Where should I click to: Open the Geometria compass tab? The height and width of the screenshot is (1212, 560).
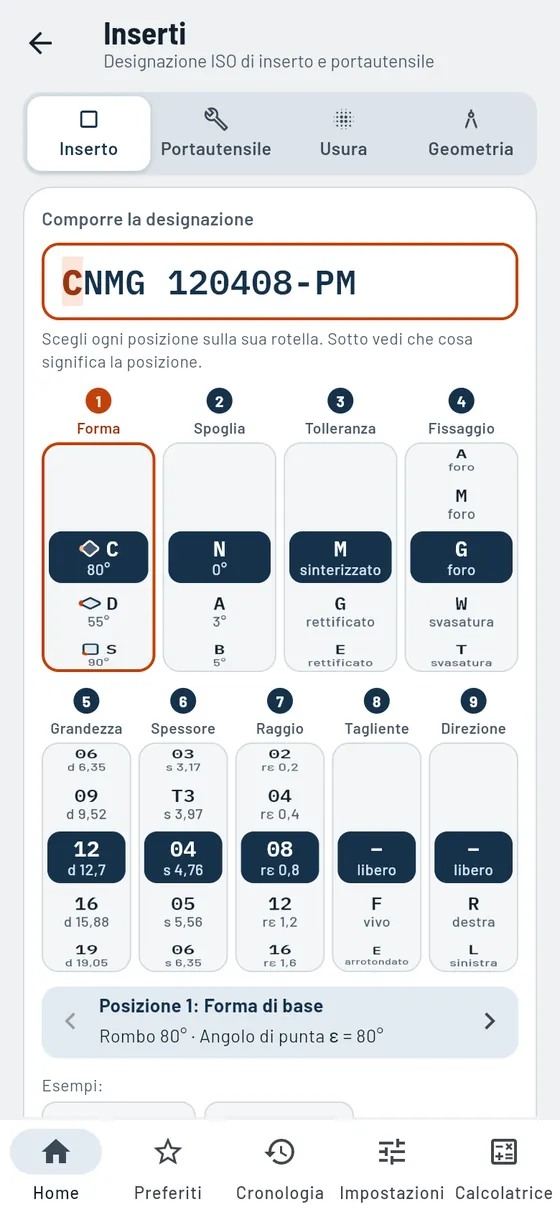(471, 134)
